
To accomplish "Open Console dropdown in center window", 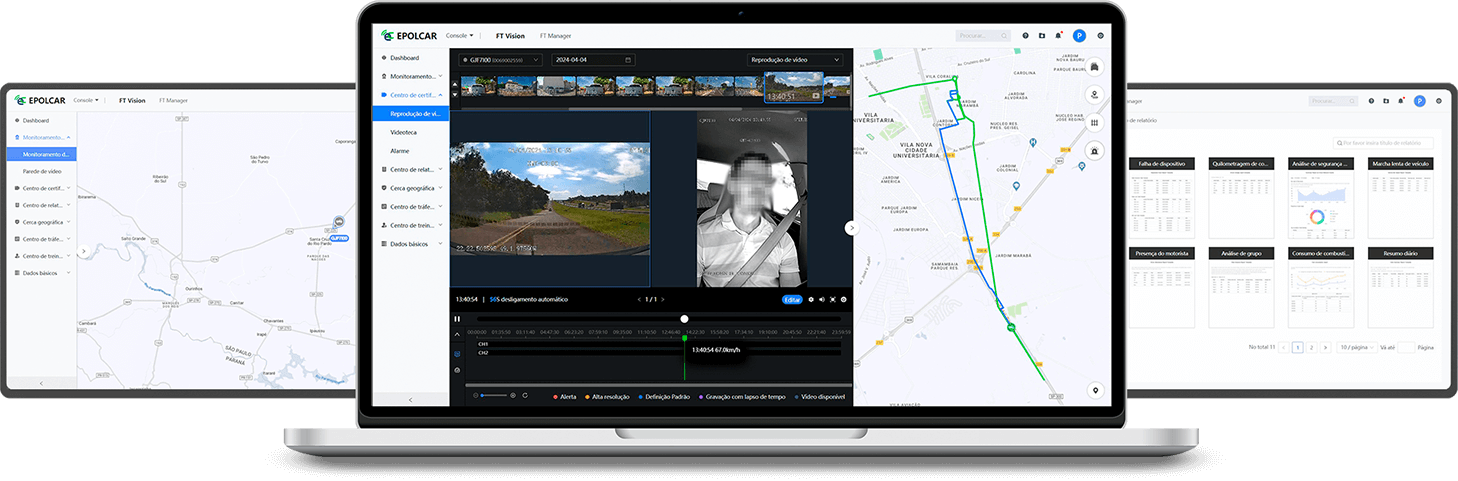I will (x=459, y=36).
